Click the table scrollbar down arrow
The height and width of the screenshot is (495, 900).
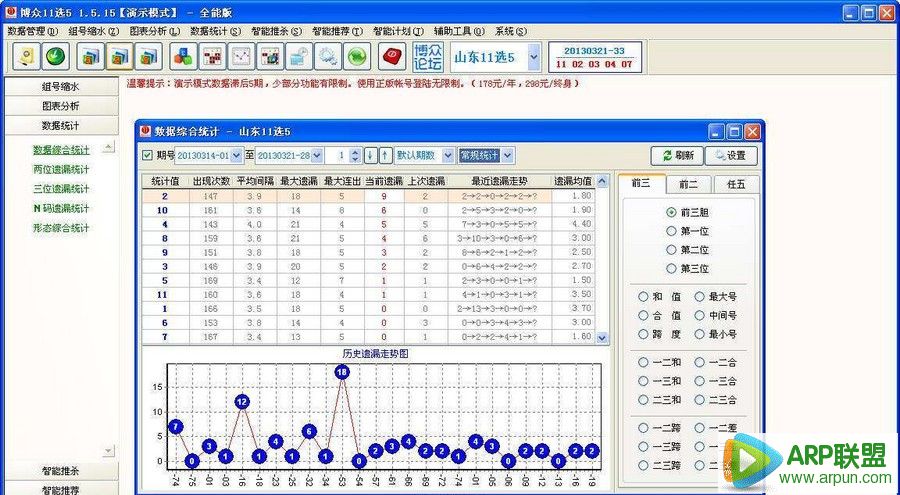(x=602, y=338)
